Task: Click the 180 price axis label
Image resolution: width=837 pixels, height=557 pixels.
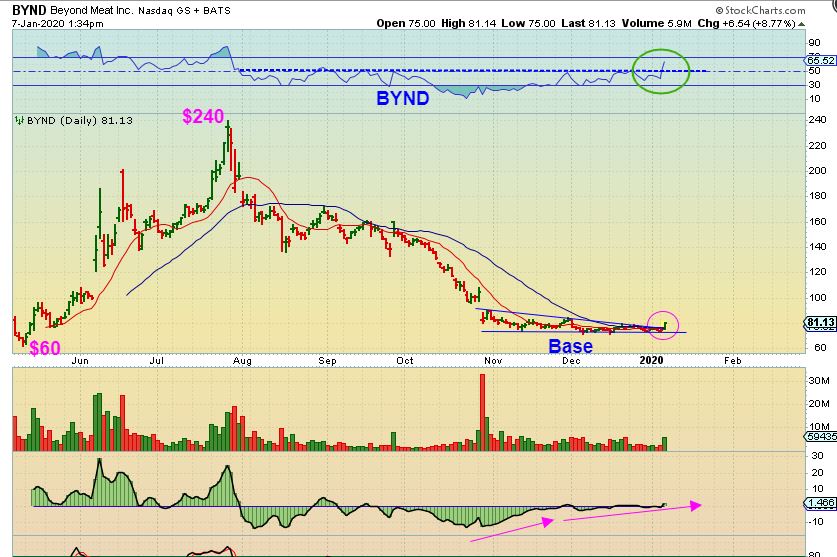Action: click(x=817, y=195)
